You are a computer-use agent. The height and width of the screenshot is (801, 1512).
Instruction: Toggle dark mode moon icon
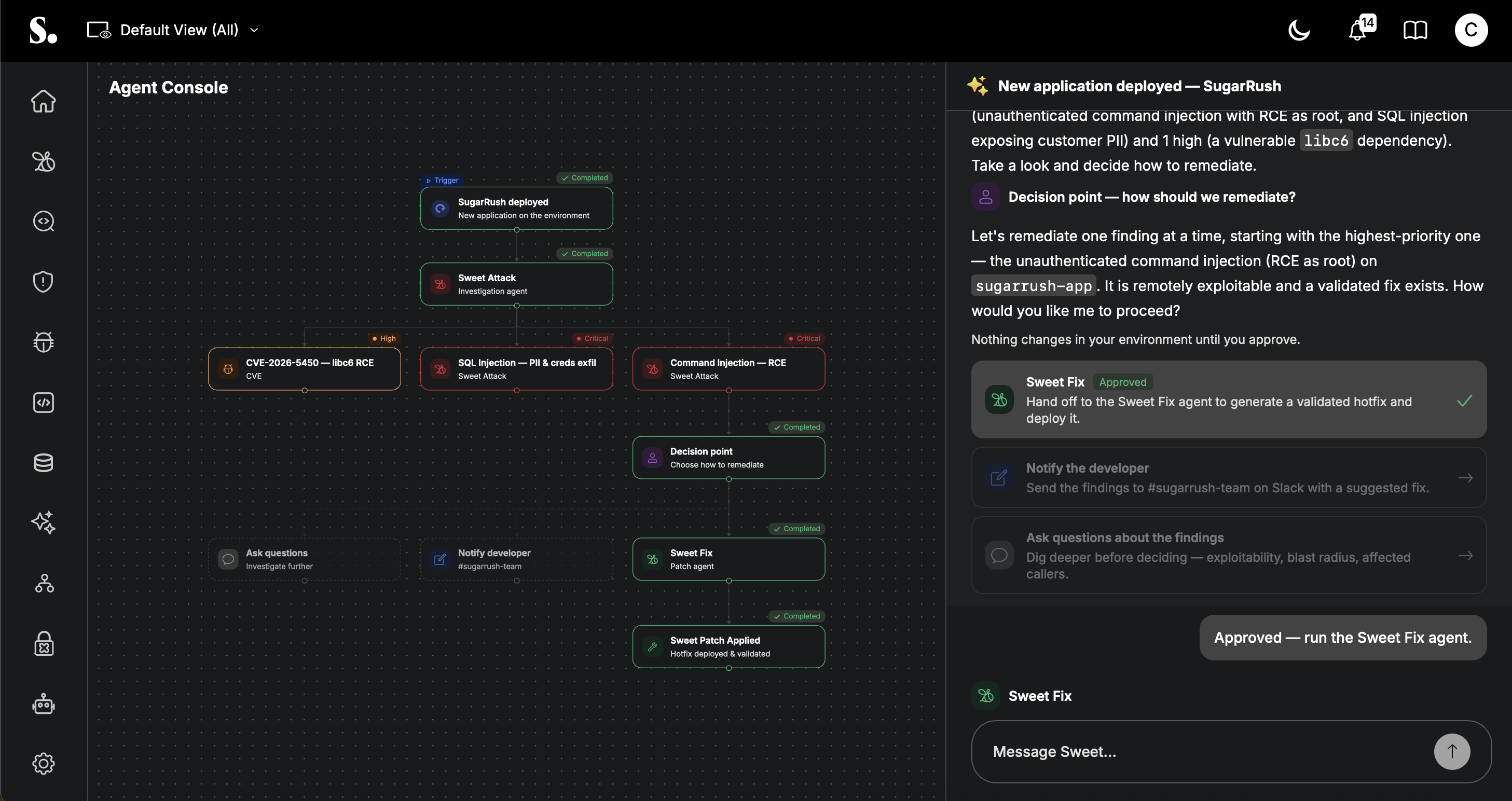1299,30
